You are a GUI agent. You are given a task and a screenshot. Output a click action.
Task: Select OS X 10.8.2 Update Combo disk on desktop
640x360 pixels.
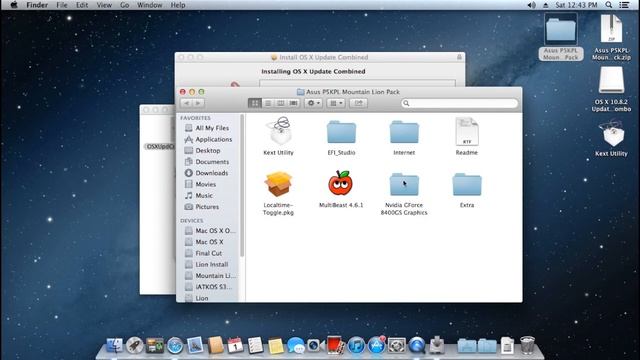(611, 89)
